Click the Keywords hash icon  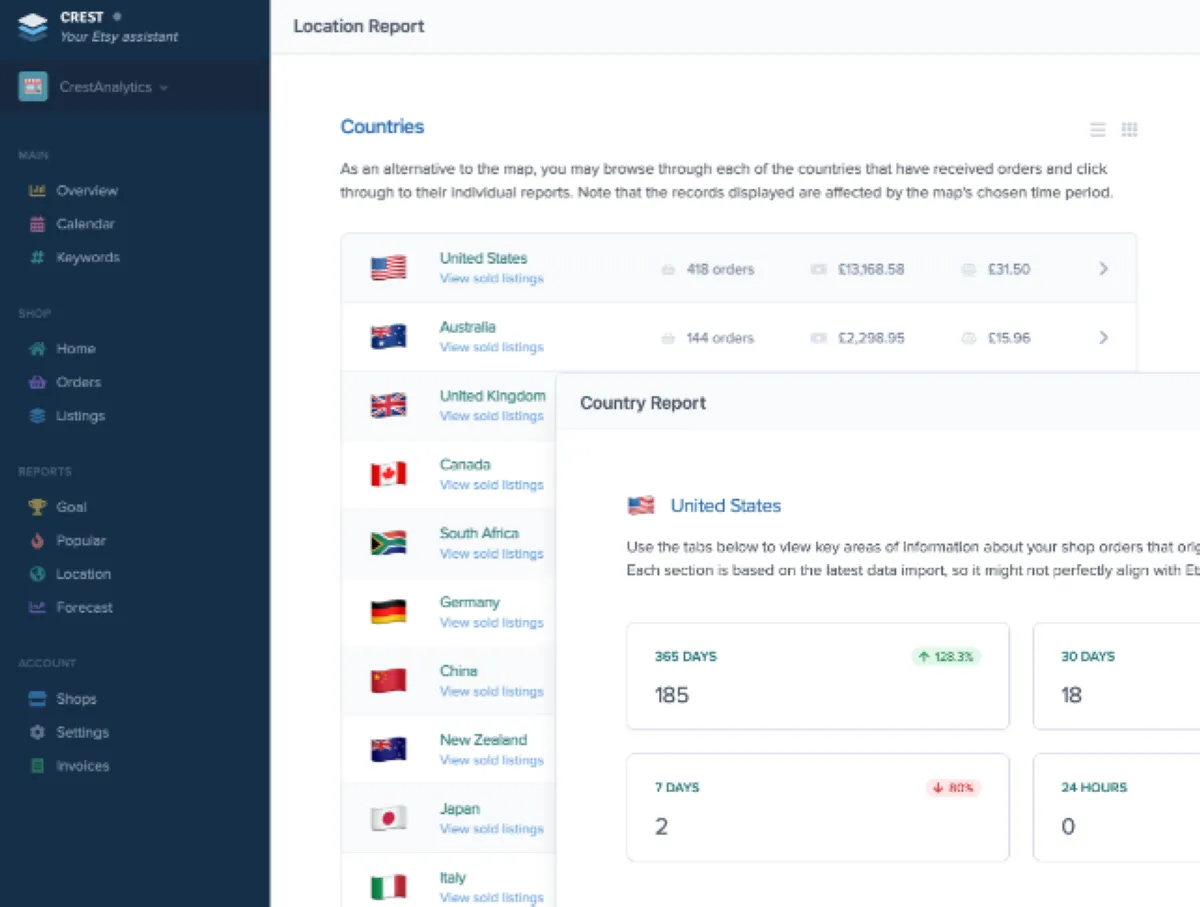(38, 257)
